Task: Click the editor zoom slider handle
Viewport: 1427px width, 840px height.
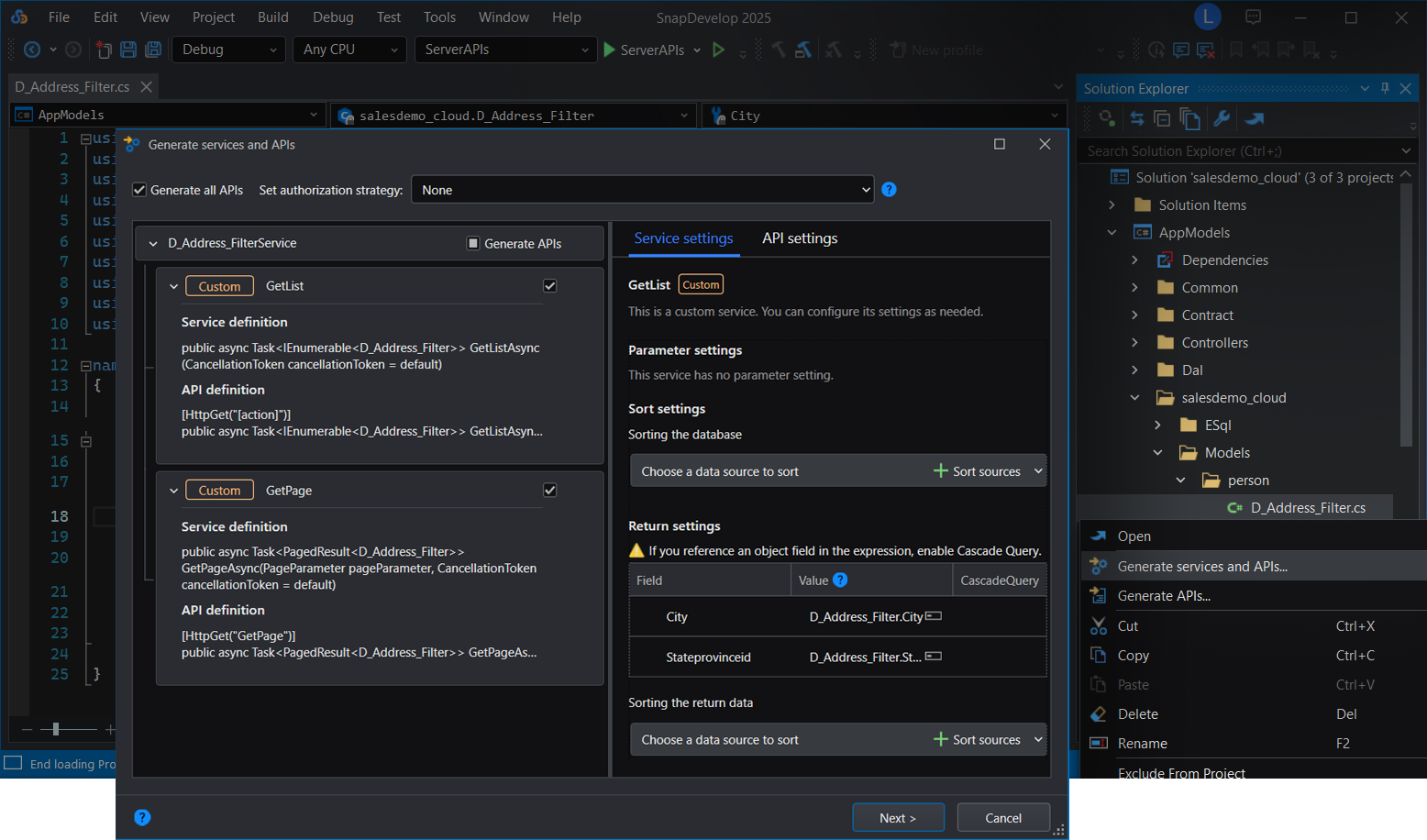Action: pyautogui.click(x=56, y=729)
